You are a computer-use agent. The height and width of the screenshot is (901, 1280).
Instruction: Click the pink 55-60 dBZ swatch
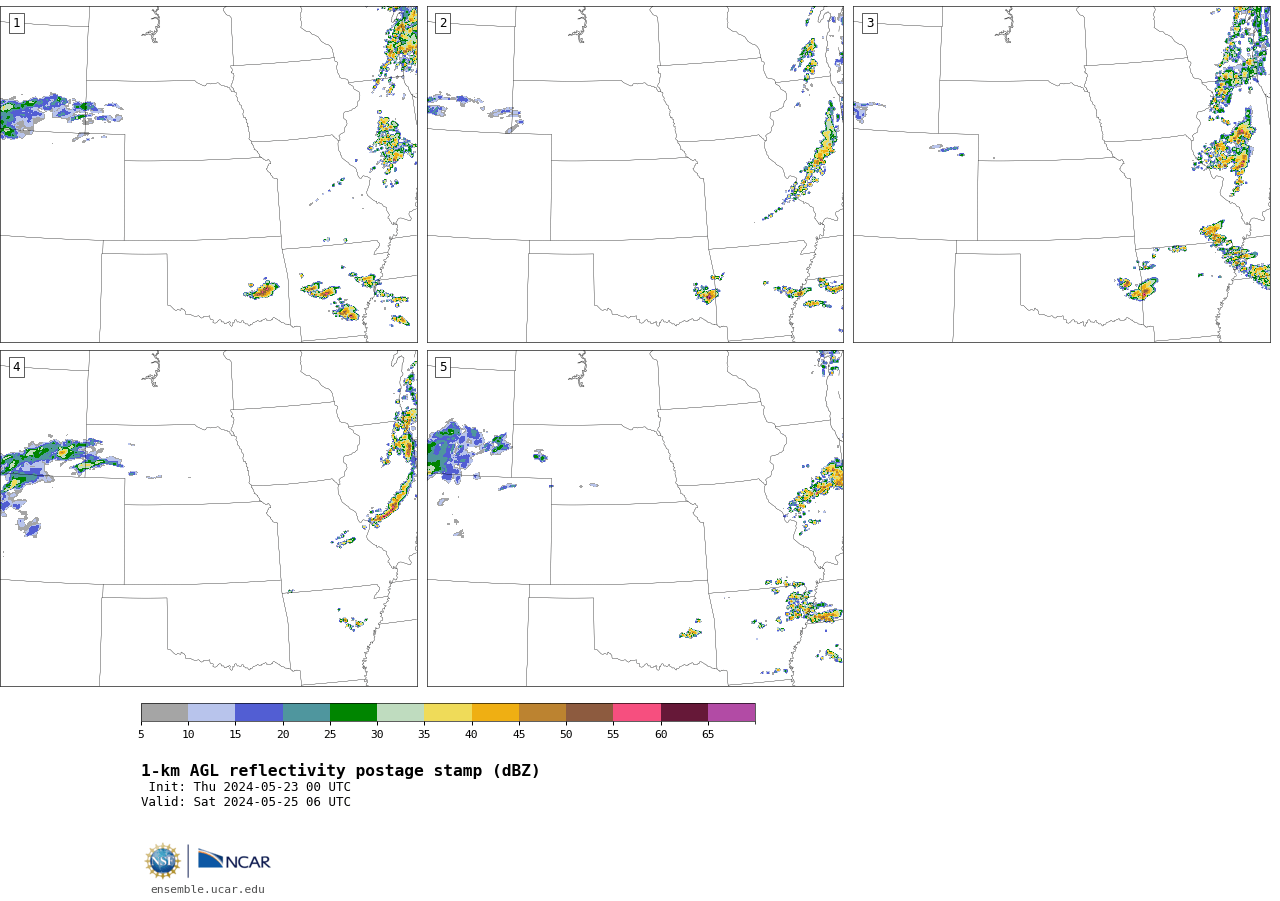(x=637, y=712)
